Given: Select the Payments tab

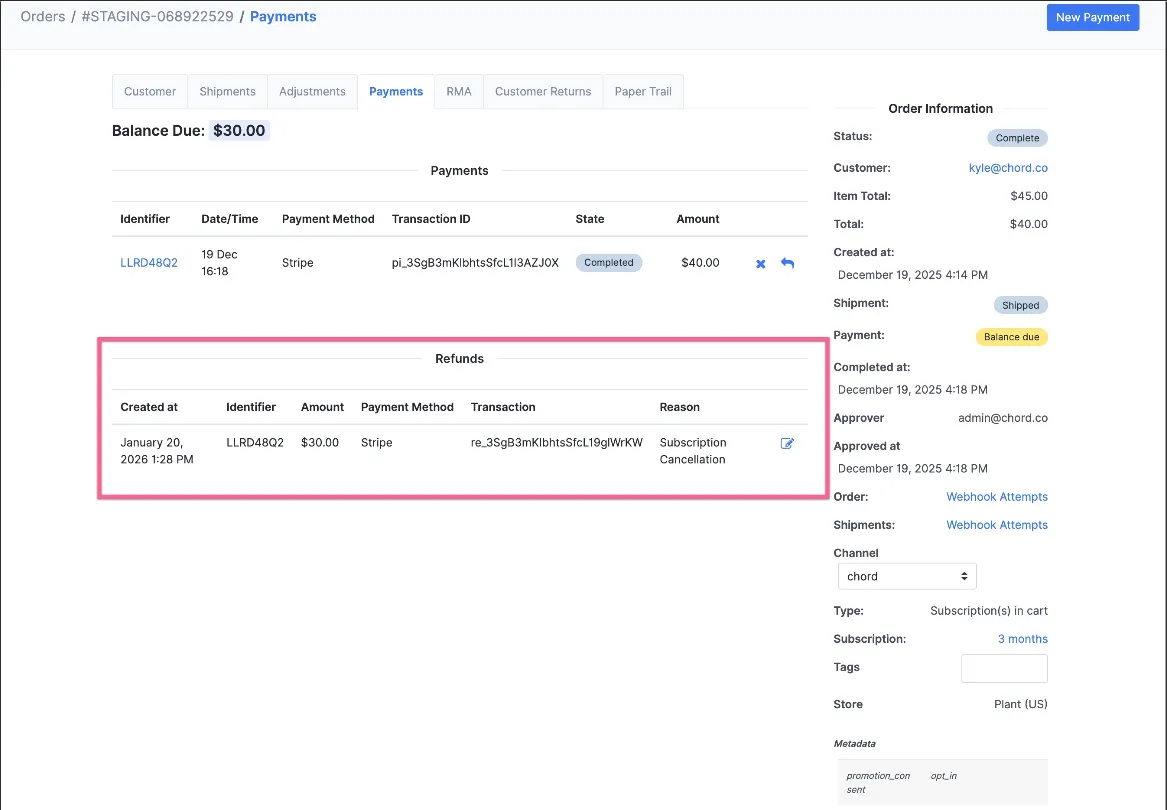Looking at the screenshot, I should click(396, 92).
